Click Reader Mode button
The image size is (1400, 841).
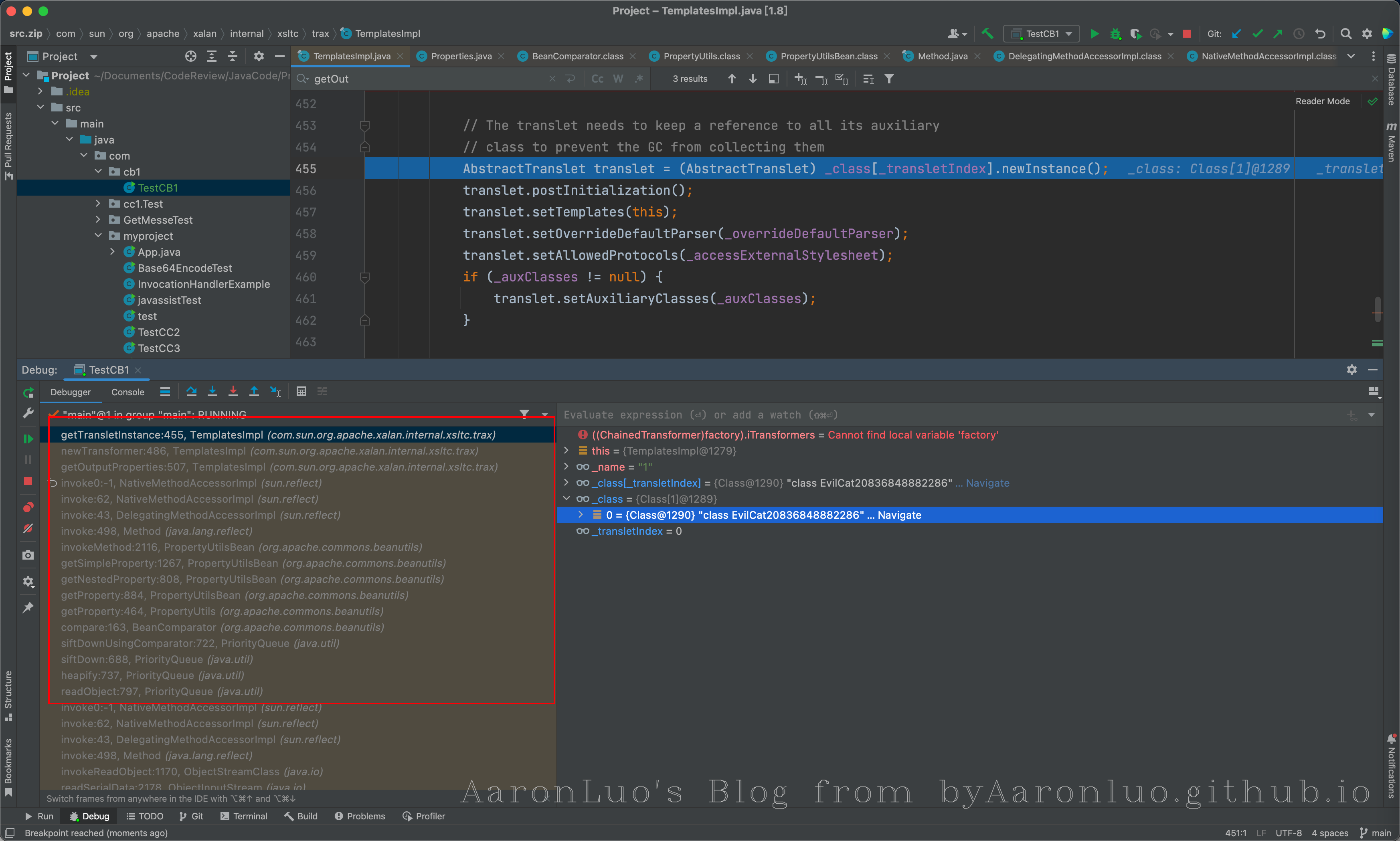1322,101
